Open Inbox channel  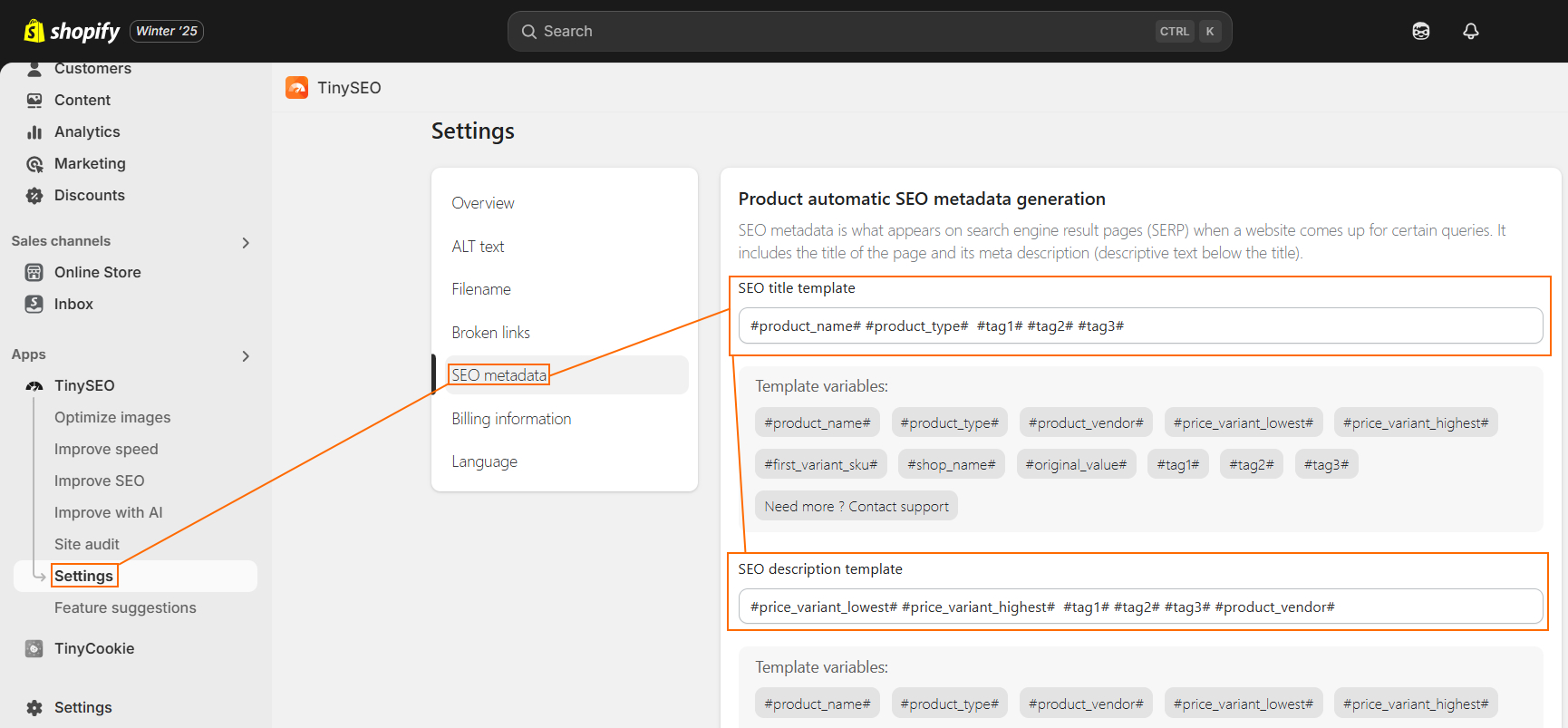73,304
